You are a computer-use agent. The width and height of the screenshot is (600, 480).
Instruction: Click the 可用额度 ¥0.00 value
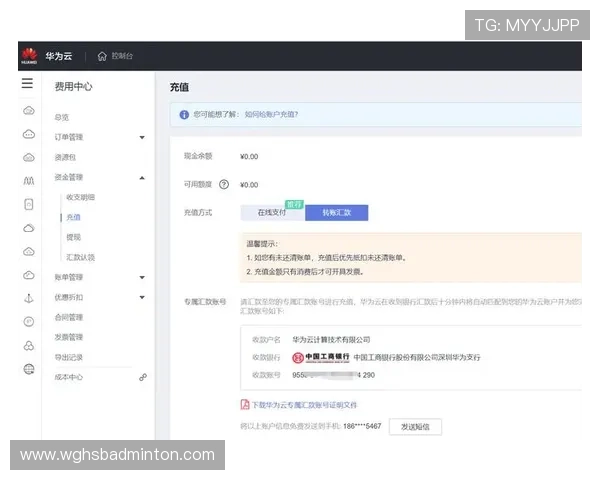pyautogui.click(x=249, y=185)
